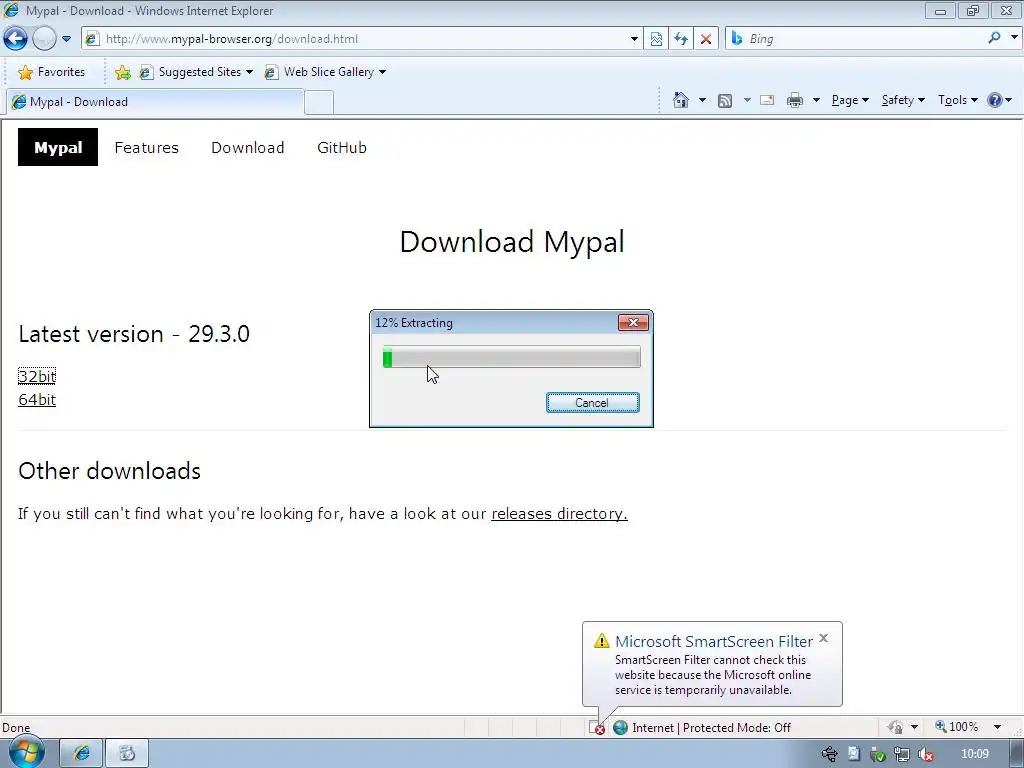Click the Read Mail icon
This screenshot has height=768, width=1024.
coord(767,101)
